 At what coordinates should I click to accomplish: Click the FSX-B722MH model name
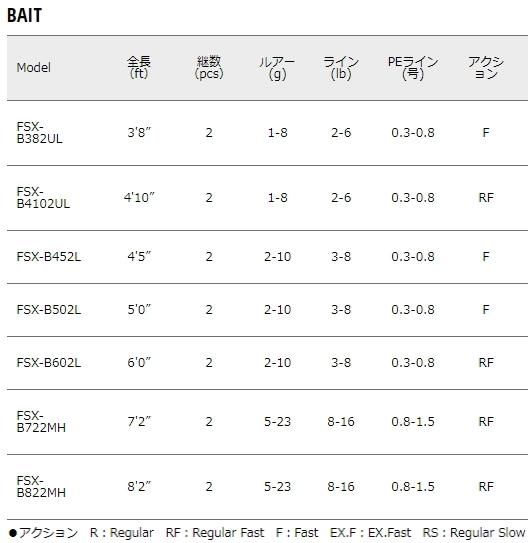pos(41,421)
